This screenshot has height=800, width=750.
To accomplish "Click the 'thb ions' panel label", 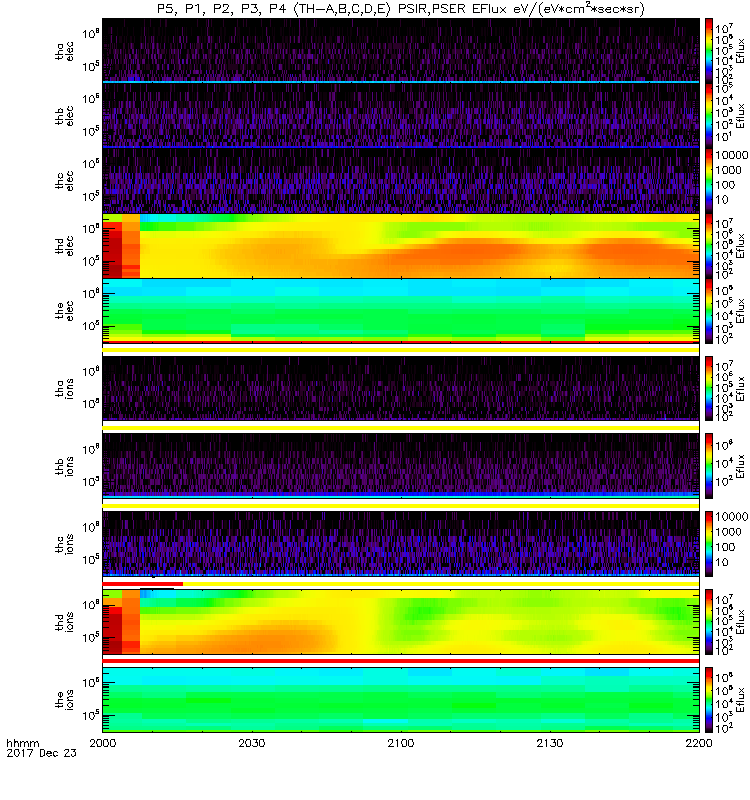I will pyautogui.click(x=64, y=466).
